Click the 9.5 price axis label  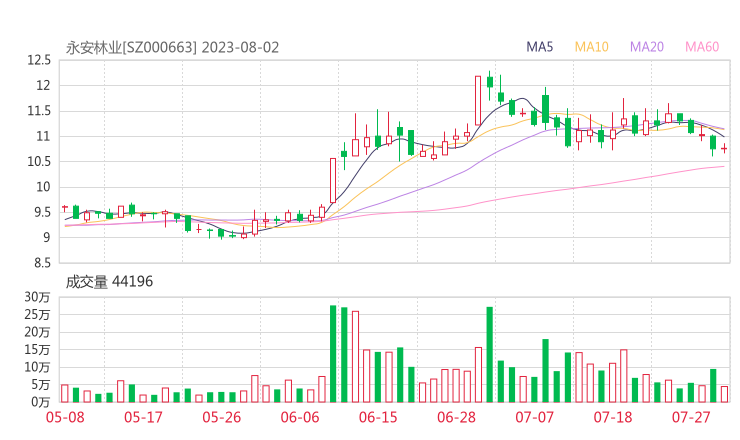tap(41, 212)
